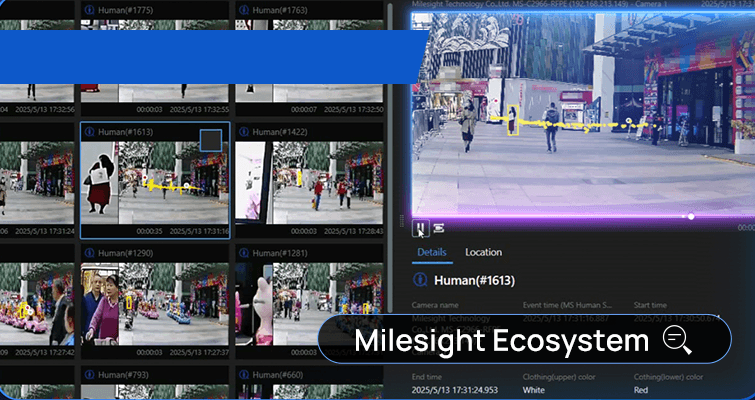Switch to the Details tab
The width and height of the screenshot is (755, 400).
tap(432, 252)
